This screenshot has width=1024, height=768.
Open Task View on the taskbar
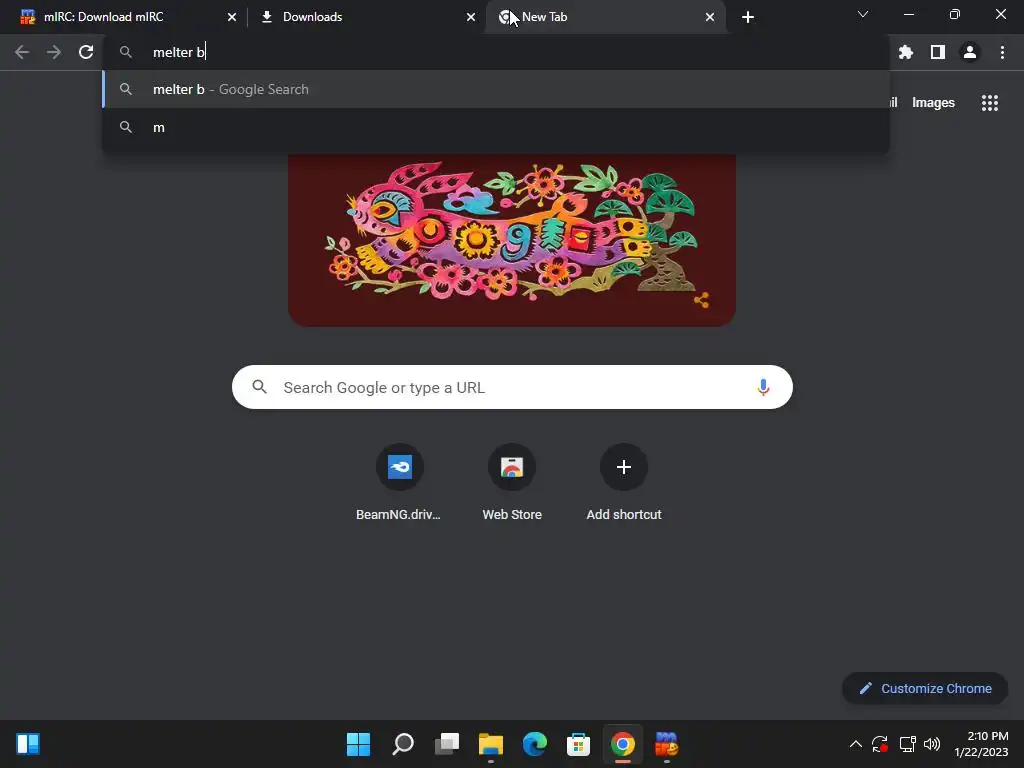(x=447, y=744)
